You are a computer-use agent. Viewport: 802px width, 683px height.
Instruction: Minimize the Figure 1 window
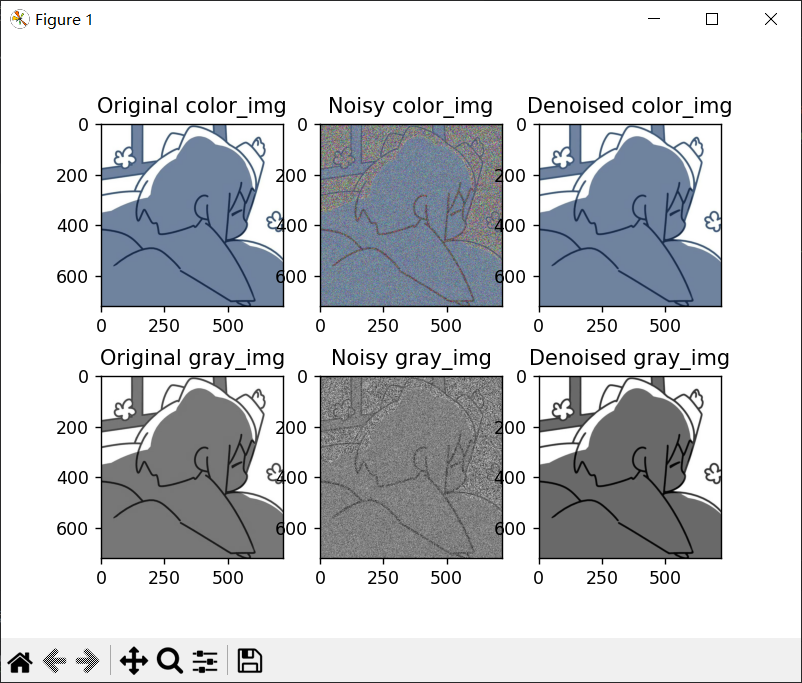[654, 19]
